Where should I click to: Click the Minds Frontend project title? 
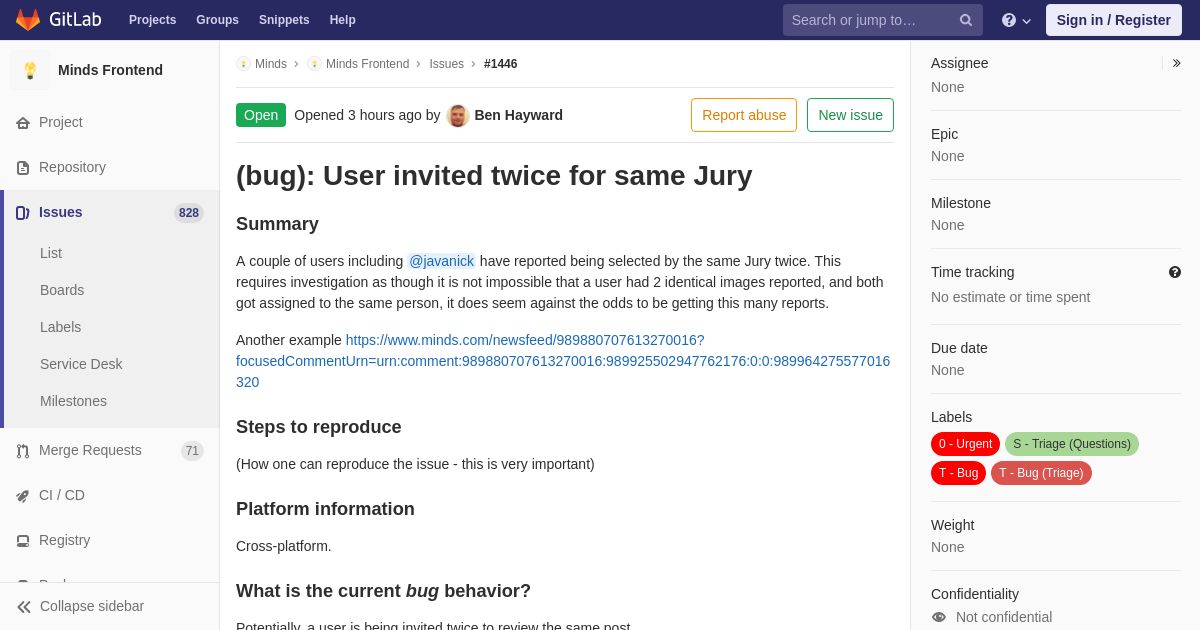[110, 70]
